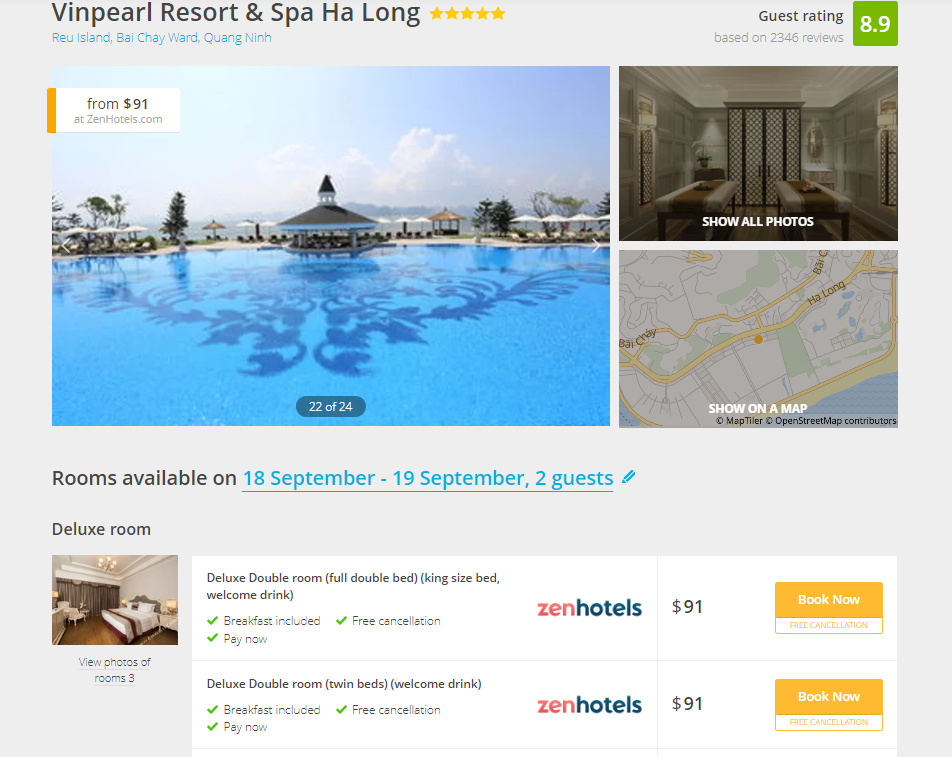The width and height of the screenshot is (952, 757).
Task: Click zenhotels logo for king size room
Action: pos(589,608)
